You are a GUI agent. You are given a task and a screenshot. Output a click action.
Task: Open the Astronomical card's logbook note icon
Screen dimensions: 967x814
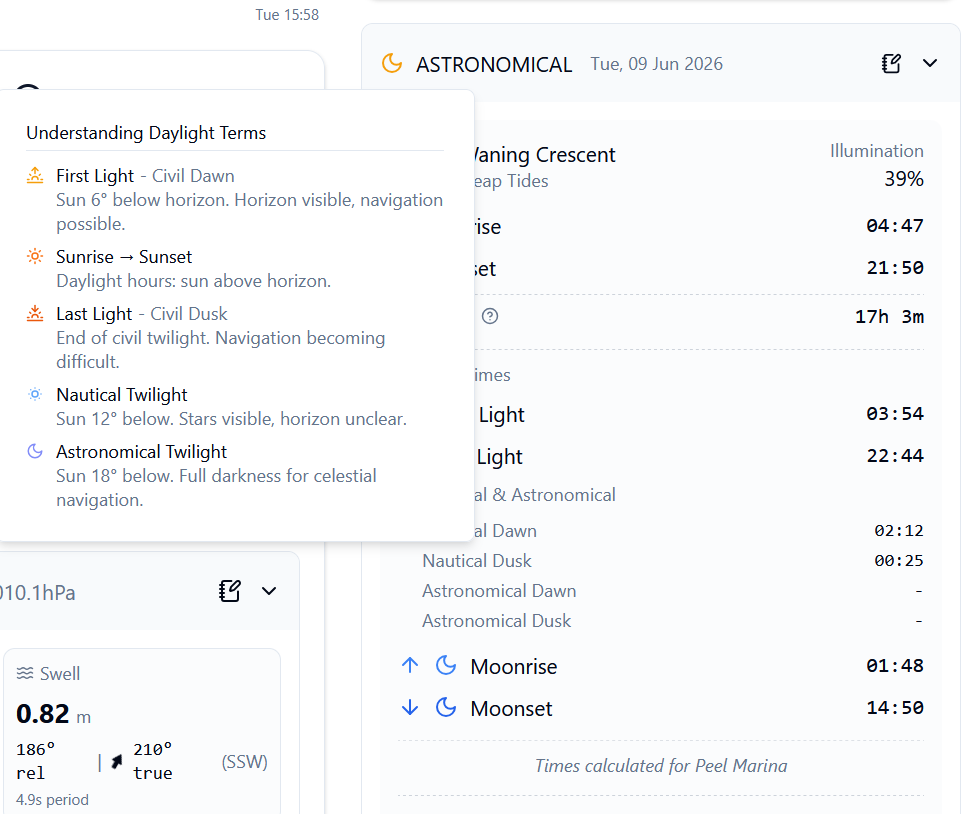pyautogui.click(x=891, y=64)
